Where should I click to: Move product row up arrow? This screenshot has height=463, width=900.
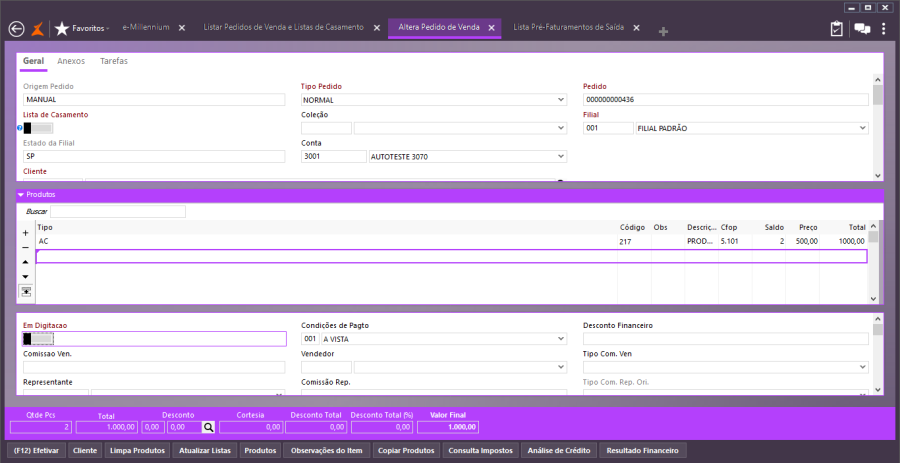tap(25, 262)
